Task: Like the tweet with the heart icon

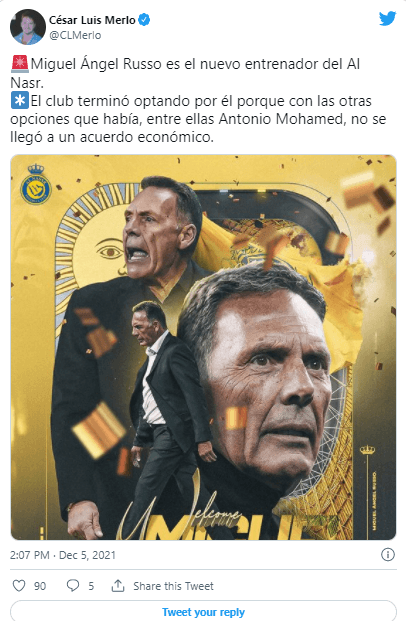Action: pyautogui.click(x=19, y=586)
